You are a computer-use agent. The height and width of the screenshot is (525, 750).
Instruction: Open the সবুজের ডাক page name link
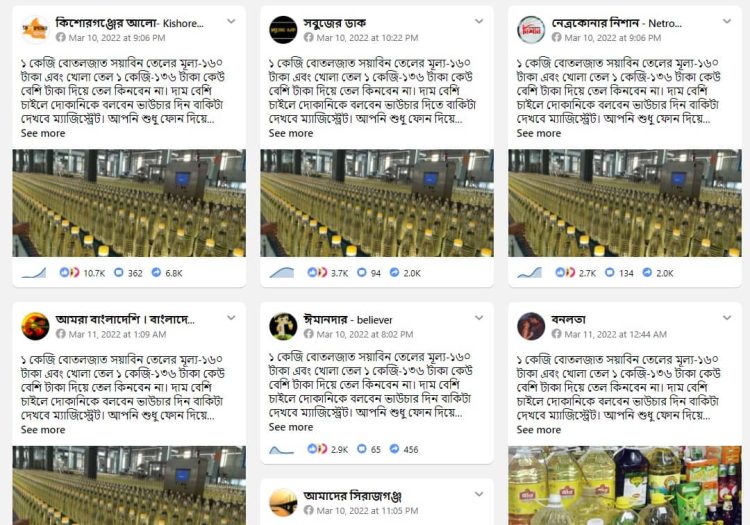pos(334,23)
